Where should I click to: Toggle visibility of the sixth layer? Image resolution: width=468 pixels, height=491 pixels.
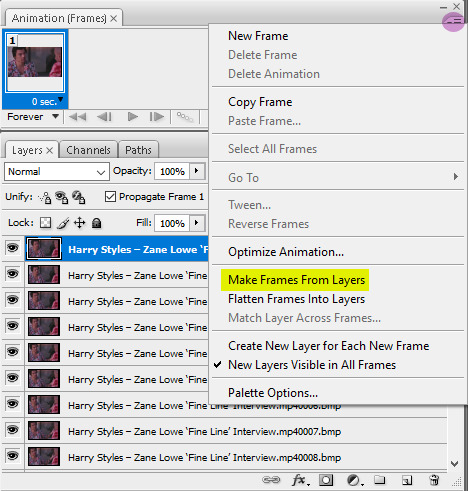(x=13, y=378)
